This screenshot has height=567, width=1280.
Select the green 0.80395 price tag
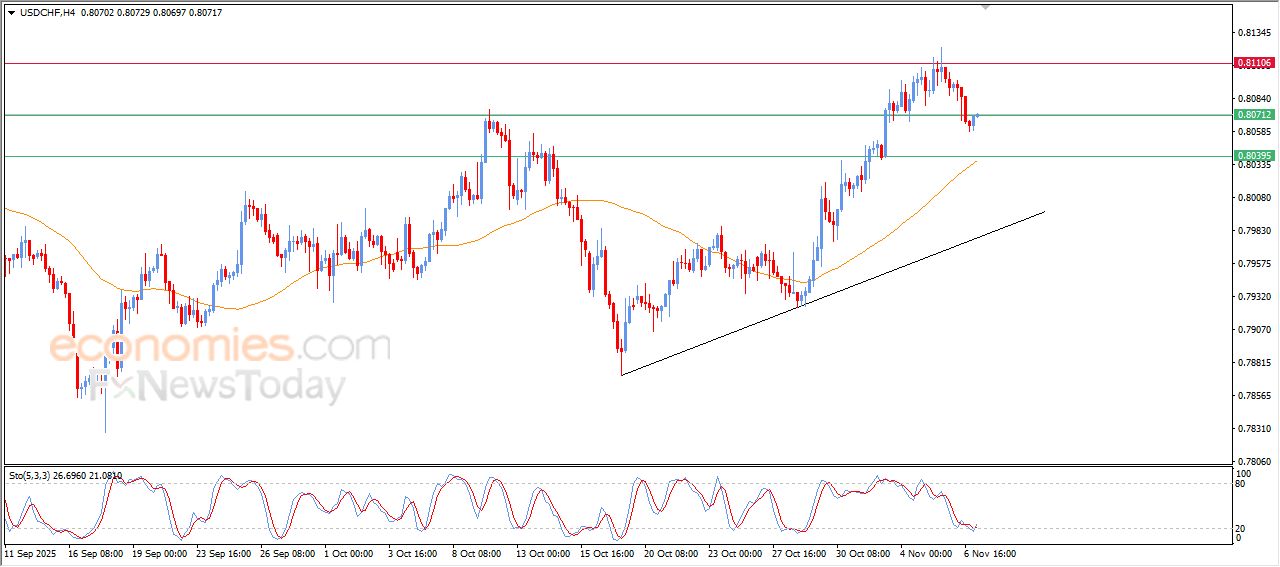pyautogui.click(x=1254, y=156)
